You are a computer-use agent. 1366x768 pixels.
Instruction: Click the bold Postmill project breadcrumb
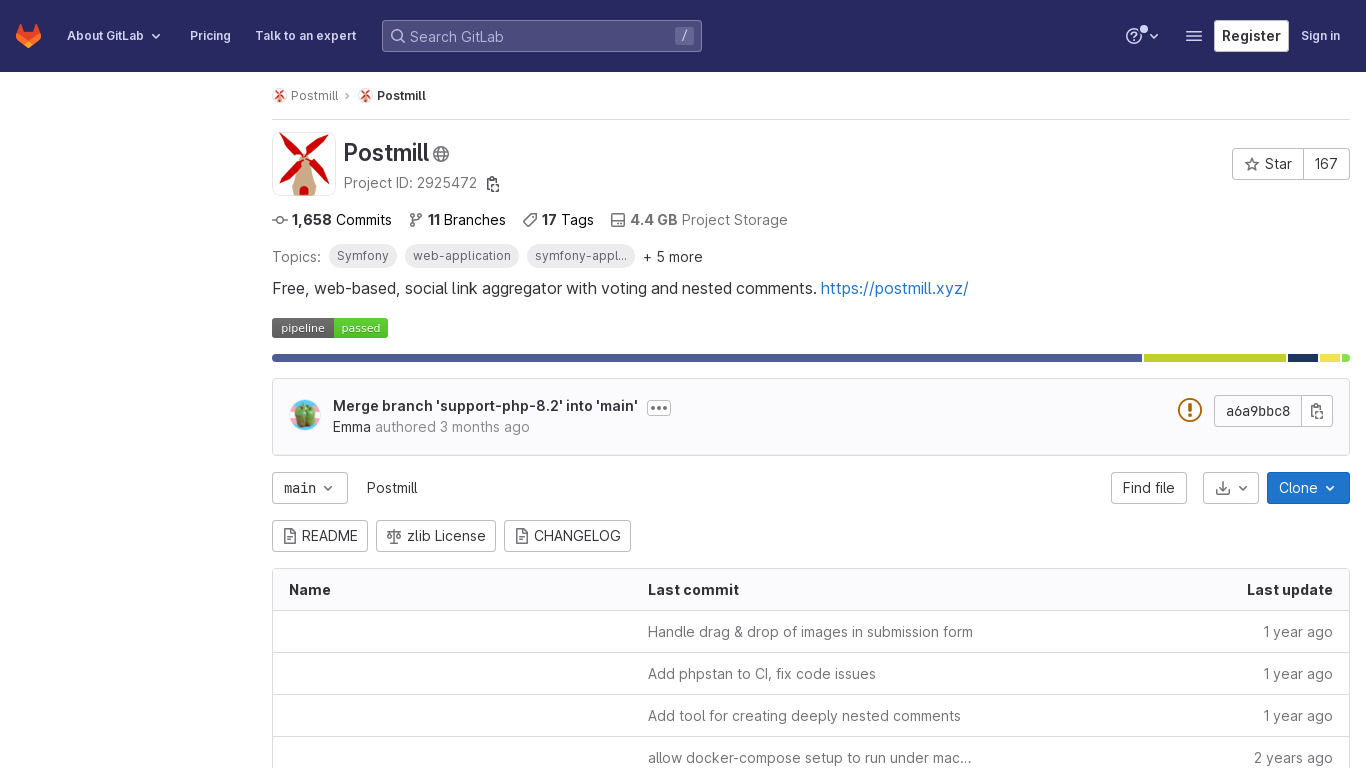[401, 96]
